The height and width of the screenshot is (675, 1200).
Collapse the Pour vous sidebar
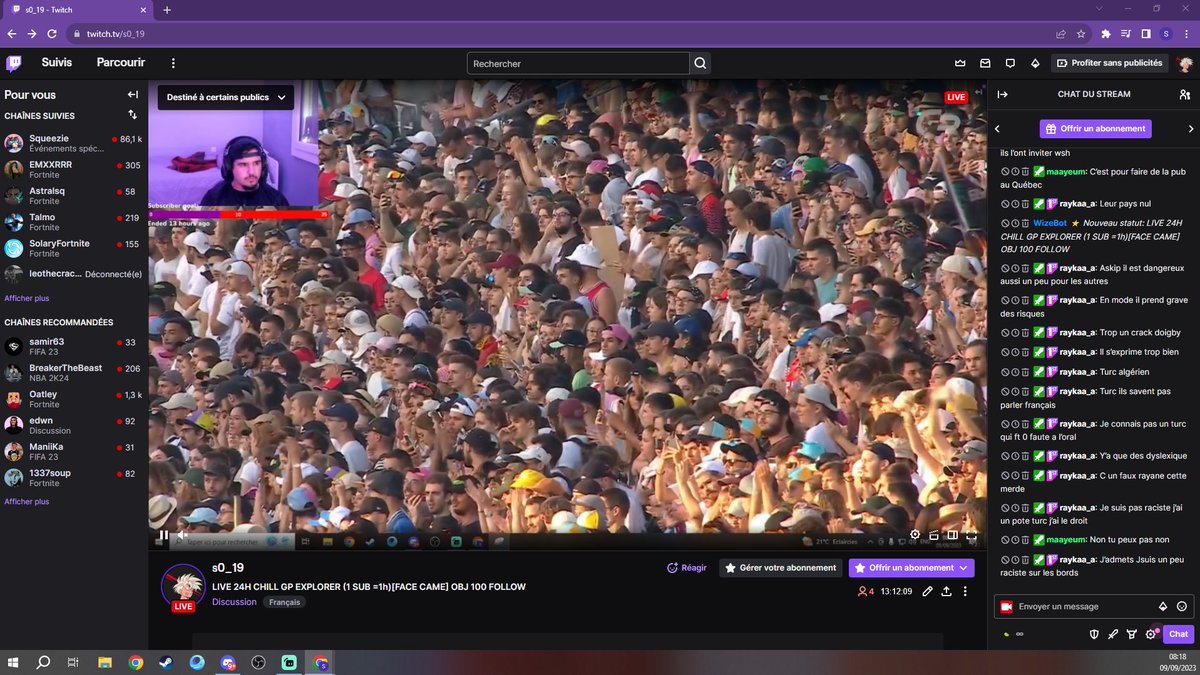132,94
